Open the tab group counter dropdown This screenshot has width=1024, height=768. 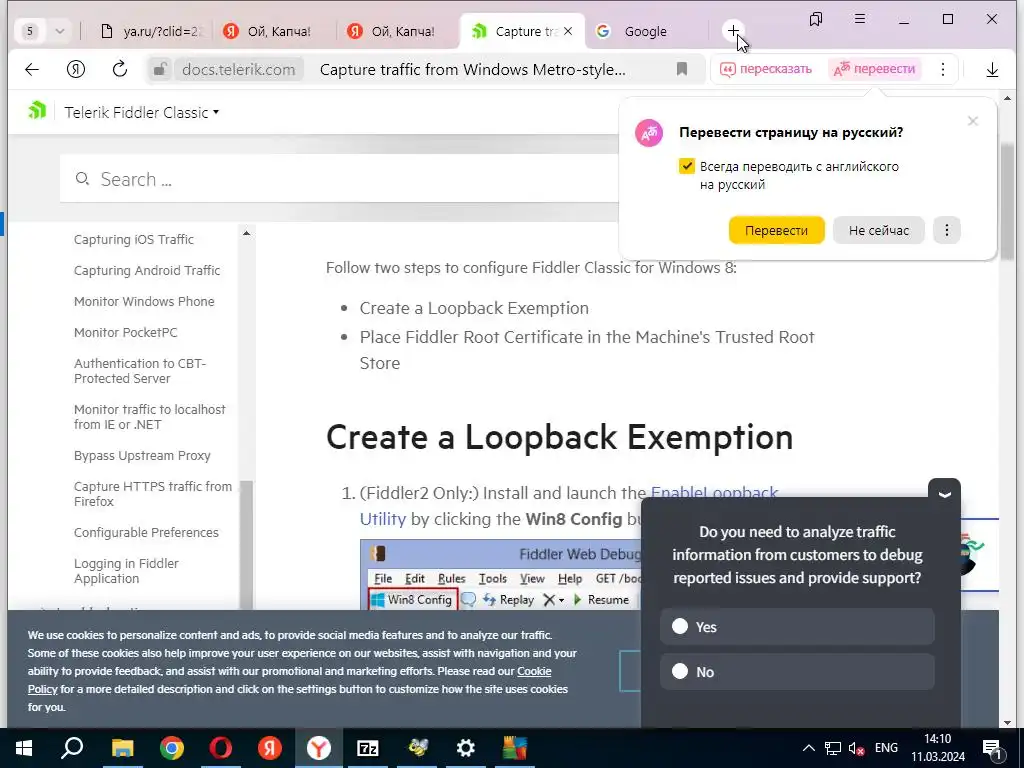pos(59,31)
